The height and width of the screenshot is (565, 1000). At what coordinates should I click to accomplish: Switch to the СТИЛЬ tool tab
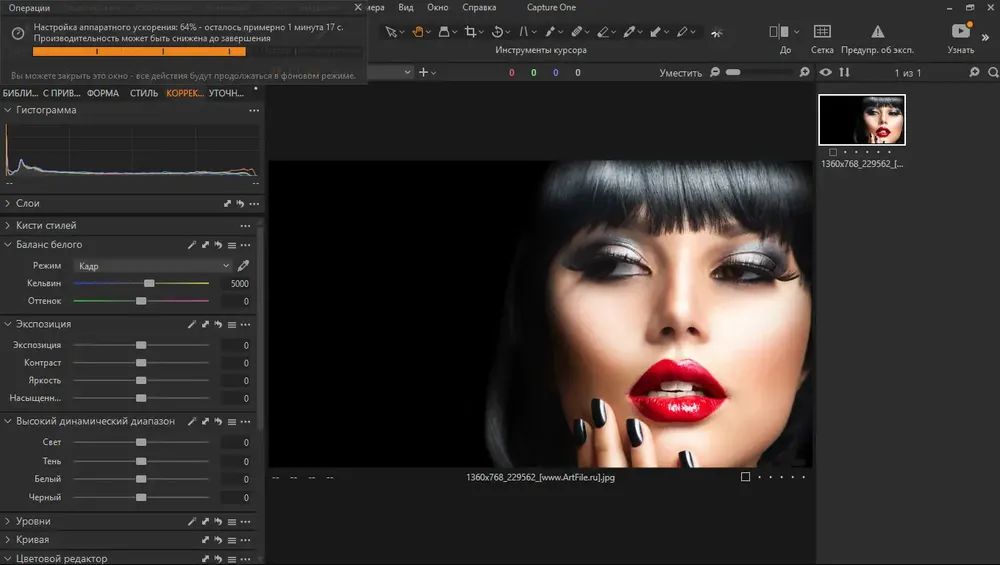(143, 93)
